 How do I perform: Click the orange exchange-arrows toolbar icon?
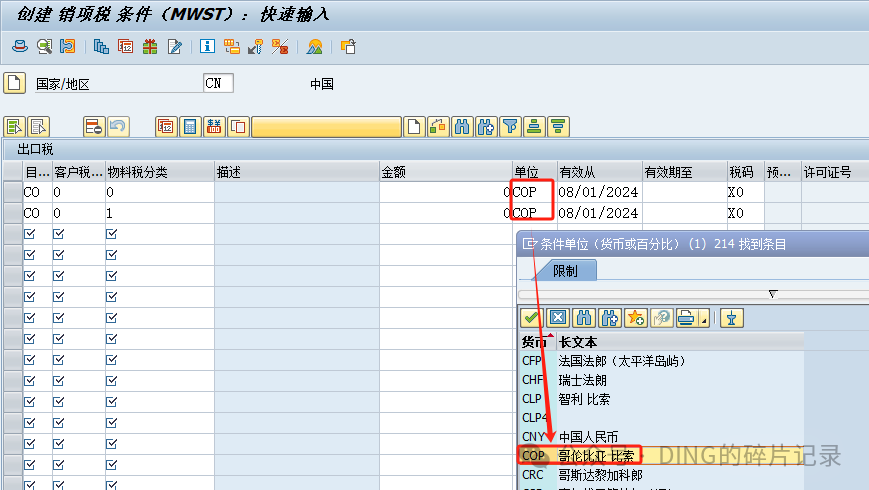click(x=68, y=47)
